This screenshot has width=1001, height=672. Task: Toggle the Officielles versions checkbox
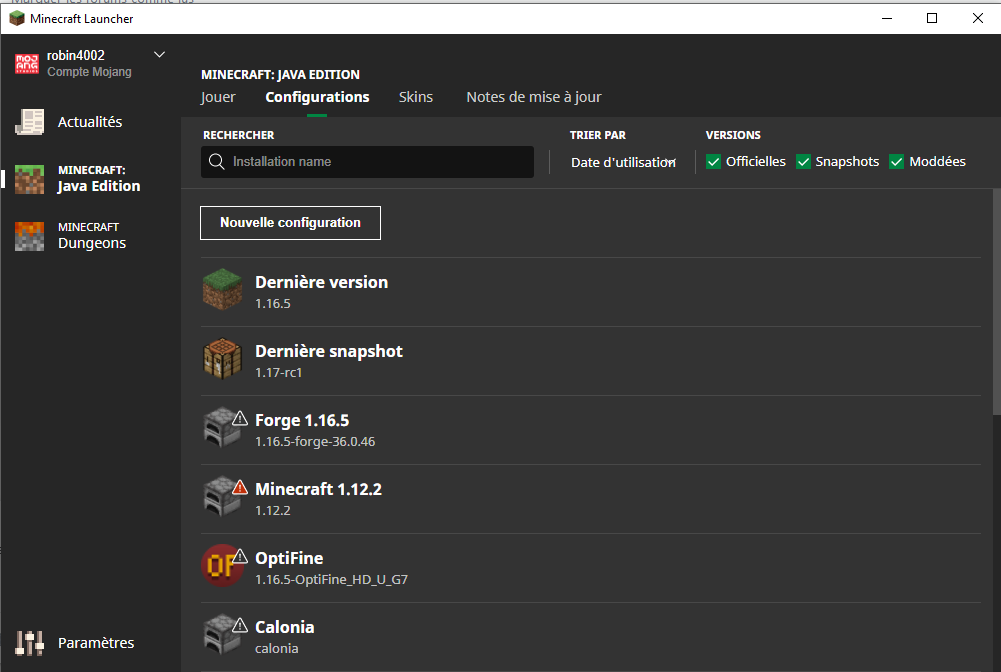coord(713,162)
